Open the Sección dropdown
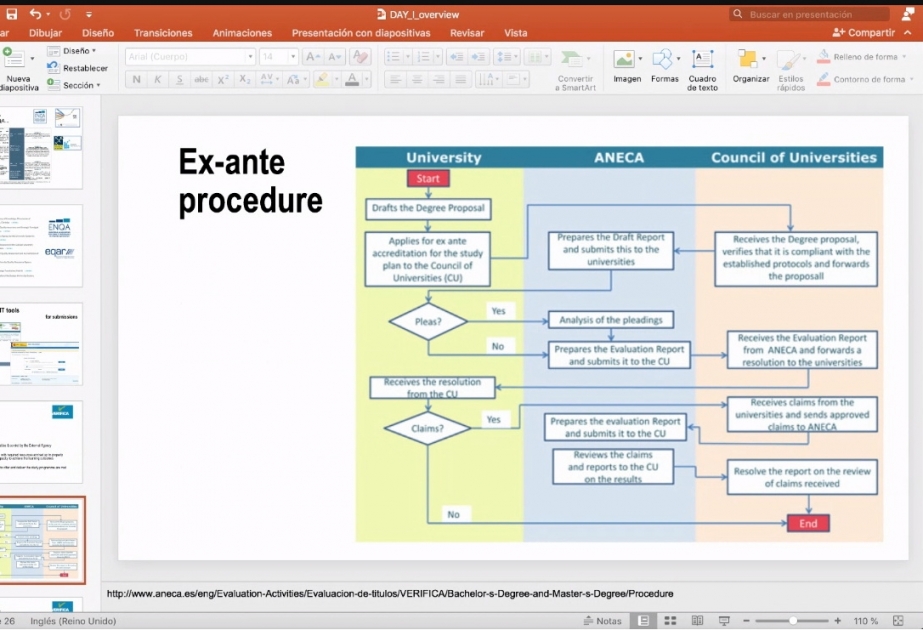 coord(74,85)
